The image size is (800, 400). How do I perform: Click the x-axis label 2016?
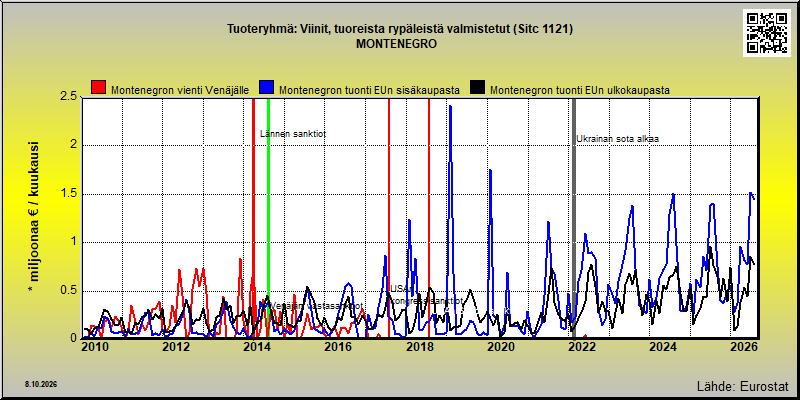338,347
